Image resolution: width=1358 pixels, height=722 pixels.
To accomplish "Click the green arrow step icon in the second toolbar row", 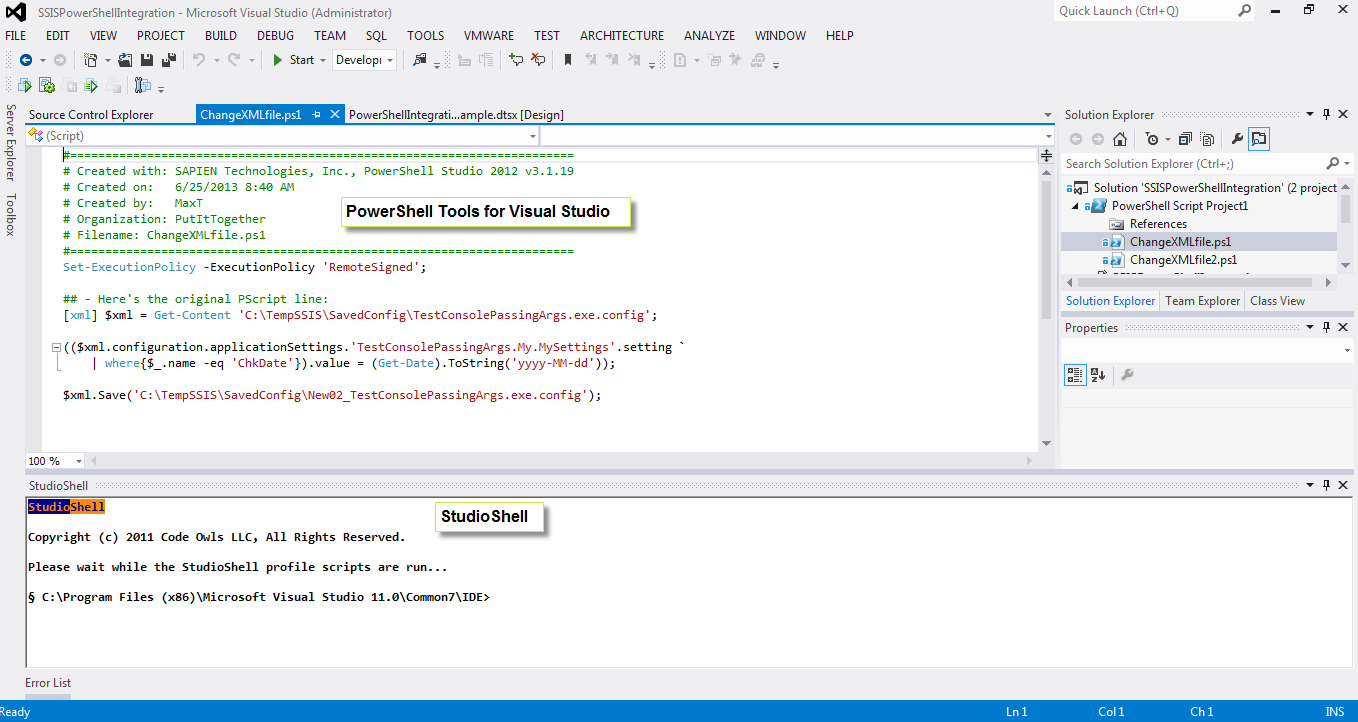I will coord(91,86).
